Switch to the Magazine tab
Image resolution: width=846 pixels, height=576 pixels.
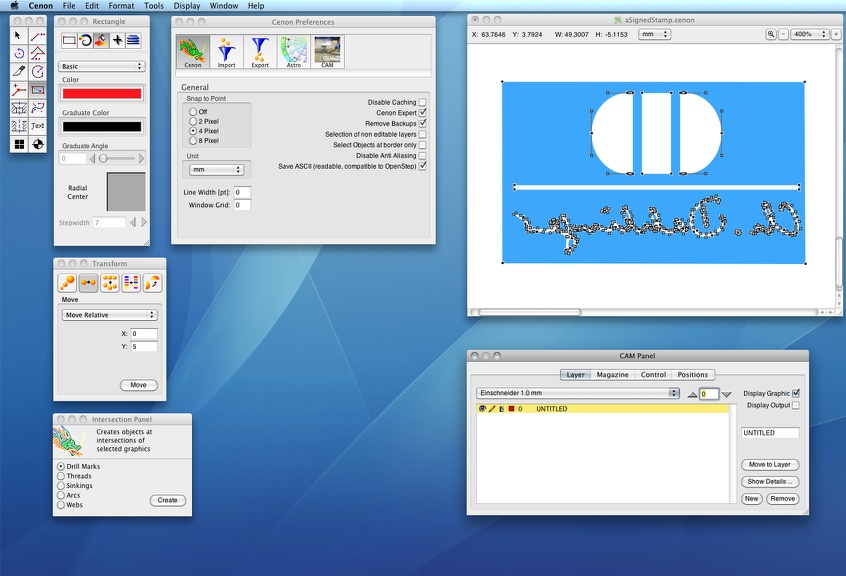[612, 375]
